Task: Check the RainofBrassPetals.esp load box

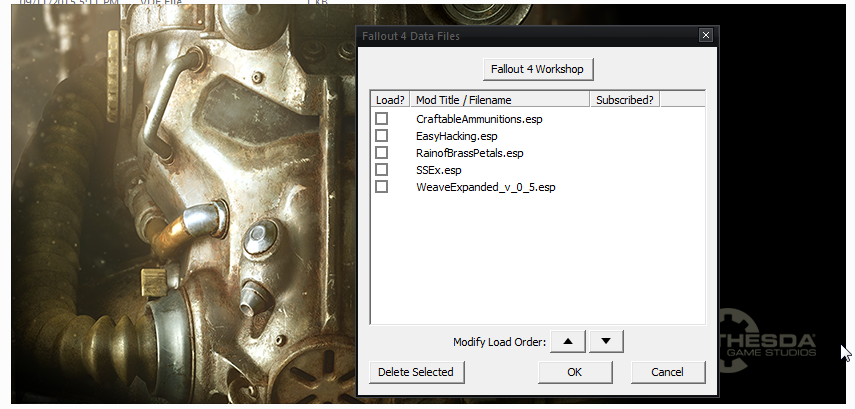Action: pos(382,152)
